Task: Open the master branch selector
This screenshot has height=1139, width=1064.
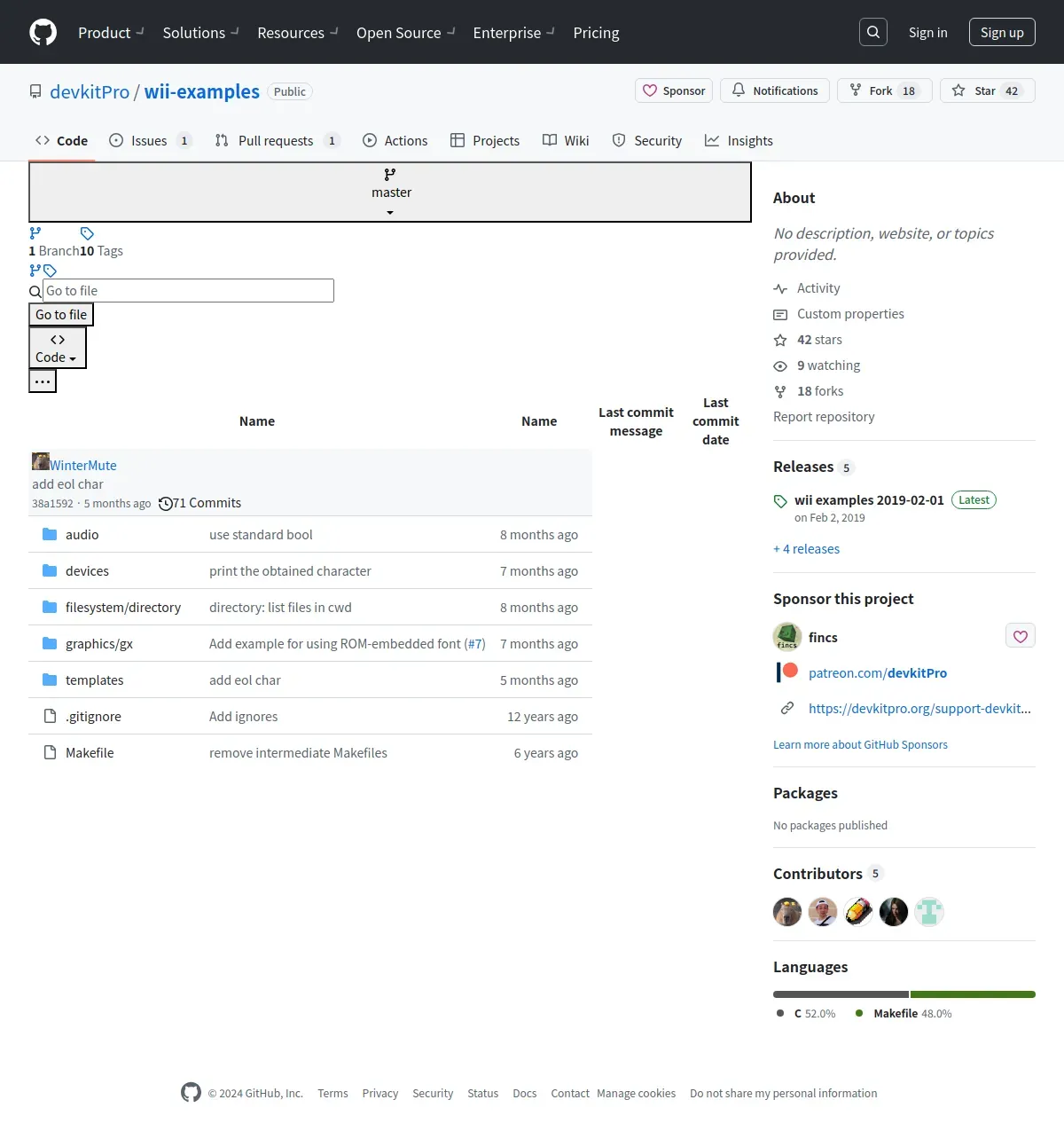Action: 390,192
